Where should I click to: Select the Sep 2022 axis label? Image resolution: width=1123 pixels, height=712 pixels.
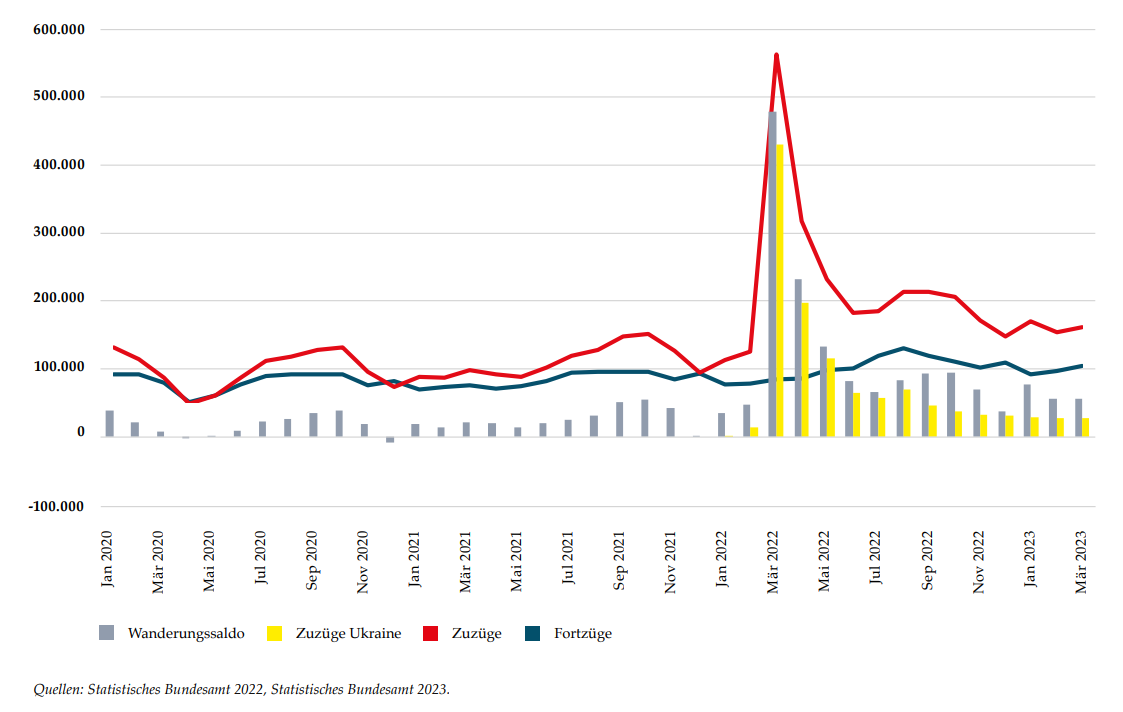(927, 561)
